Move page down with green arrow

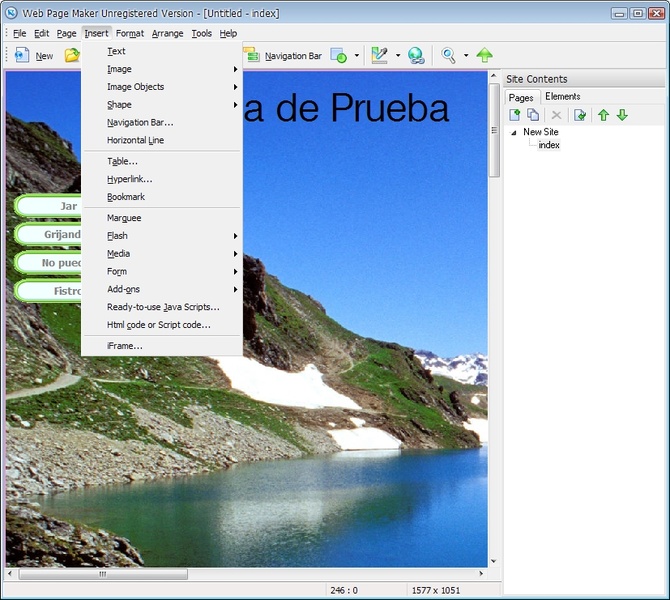(x=622, y=115)
